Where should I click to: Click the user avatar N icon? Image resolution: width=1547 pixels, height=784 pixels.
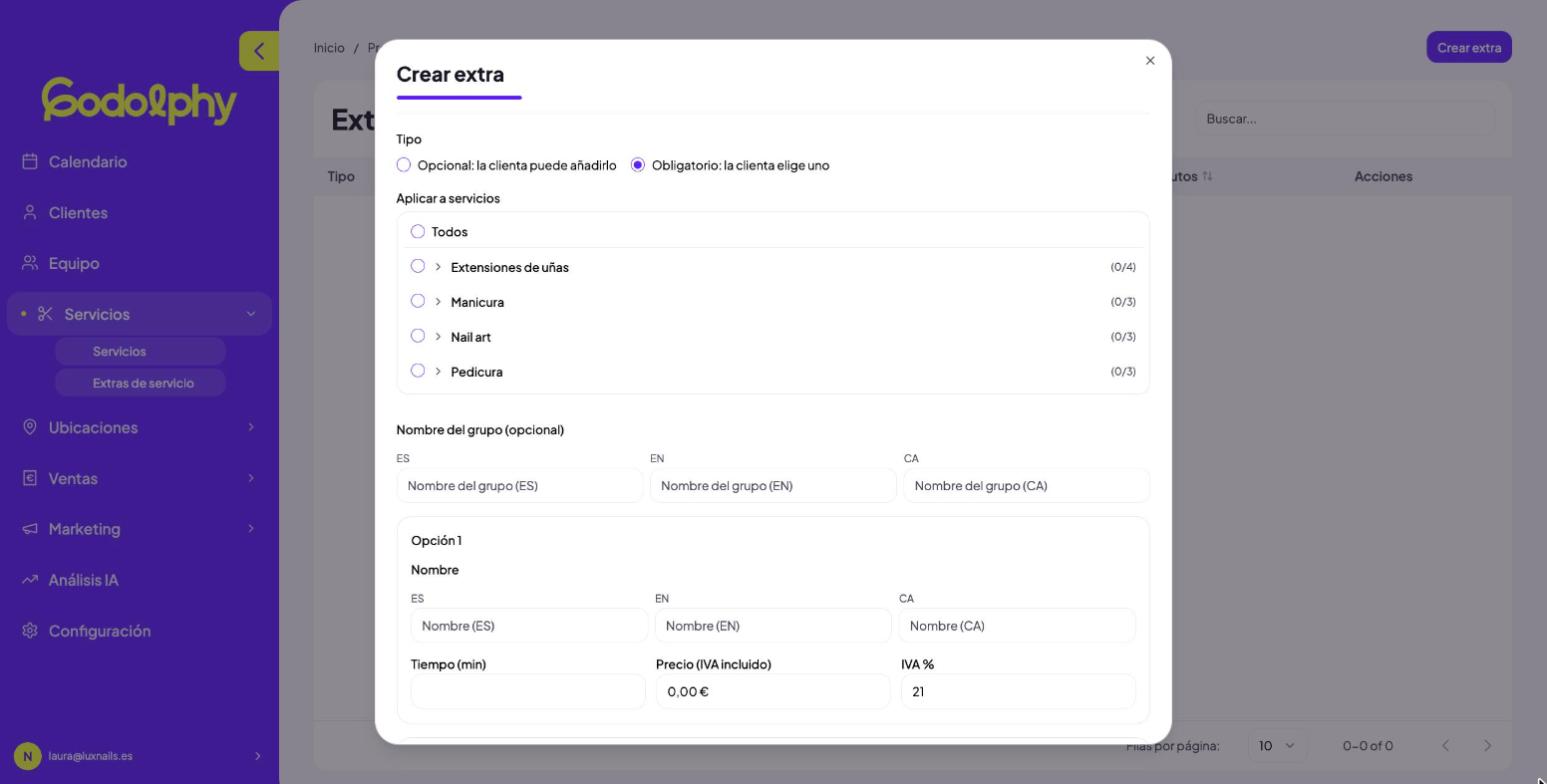point(28,756)
